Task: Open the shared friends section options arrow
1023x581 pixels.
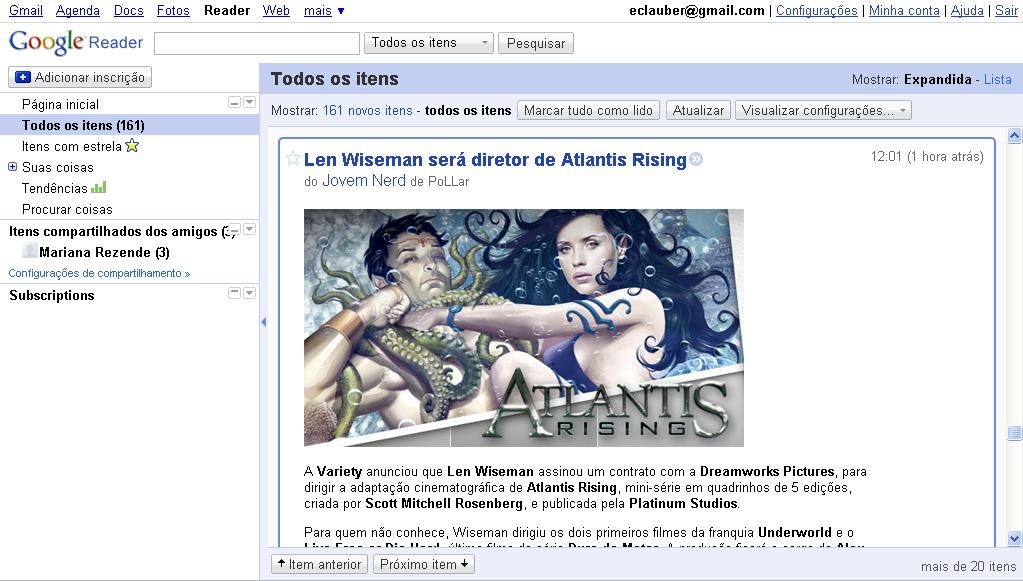Action: [x=249, y=230]
